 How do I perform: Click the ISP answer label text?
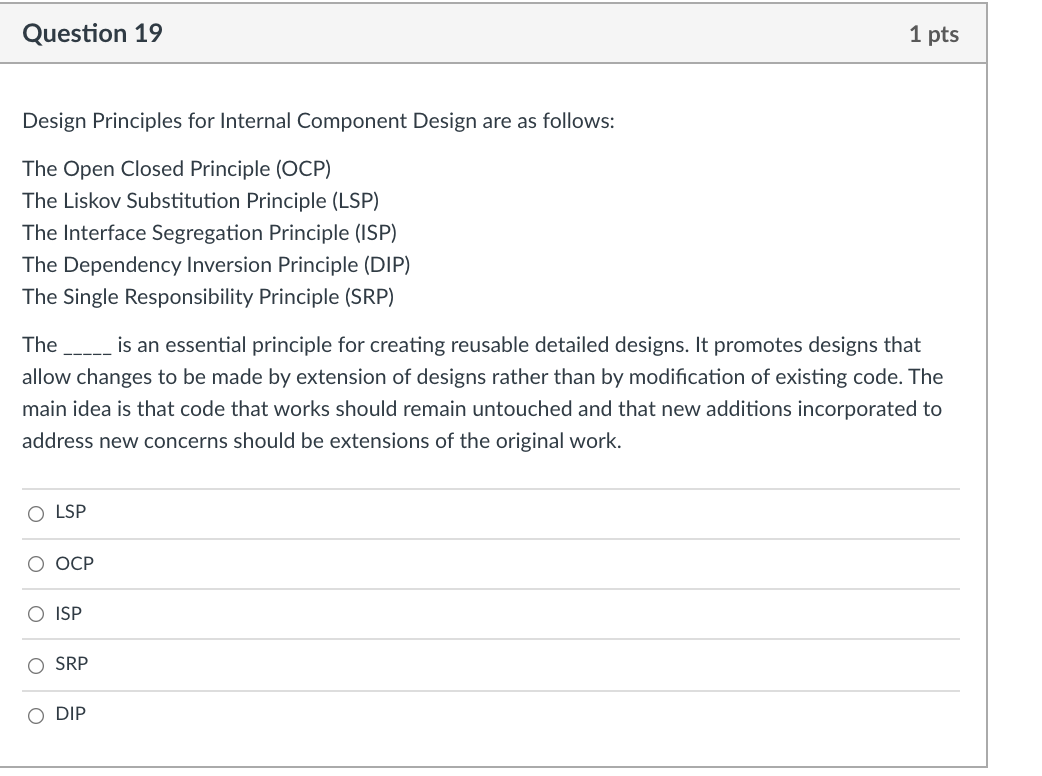[x=67, y=614]
